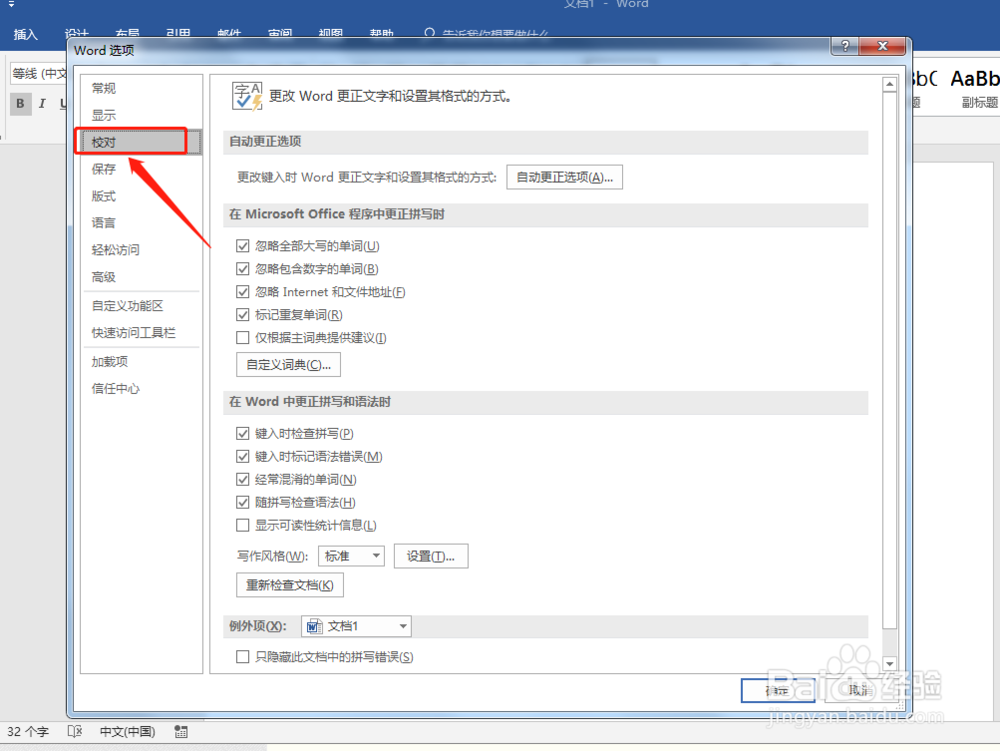Select 校对 in options sidebar
Viewport: 1000px width, 751px height.
(140, 142)
